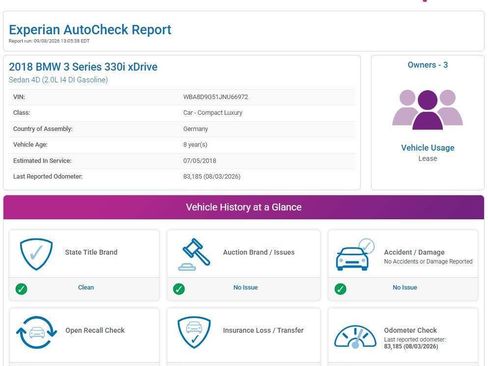Click No Issue under Auction Brand
This screenshot has width=488, height=366.
point(246,287)
